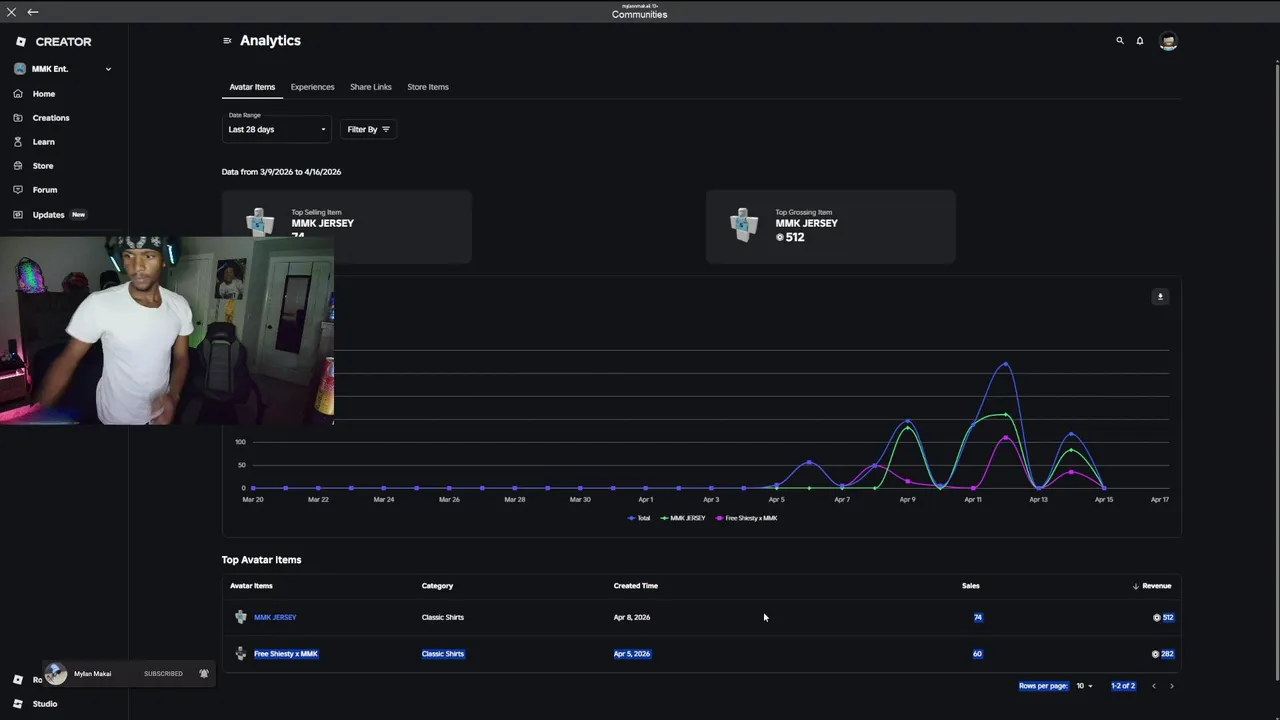Click the Apr 5, 2026 created time cell
The height and width of the screenshot is (720, 1280).
632,654
